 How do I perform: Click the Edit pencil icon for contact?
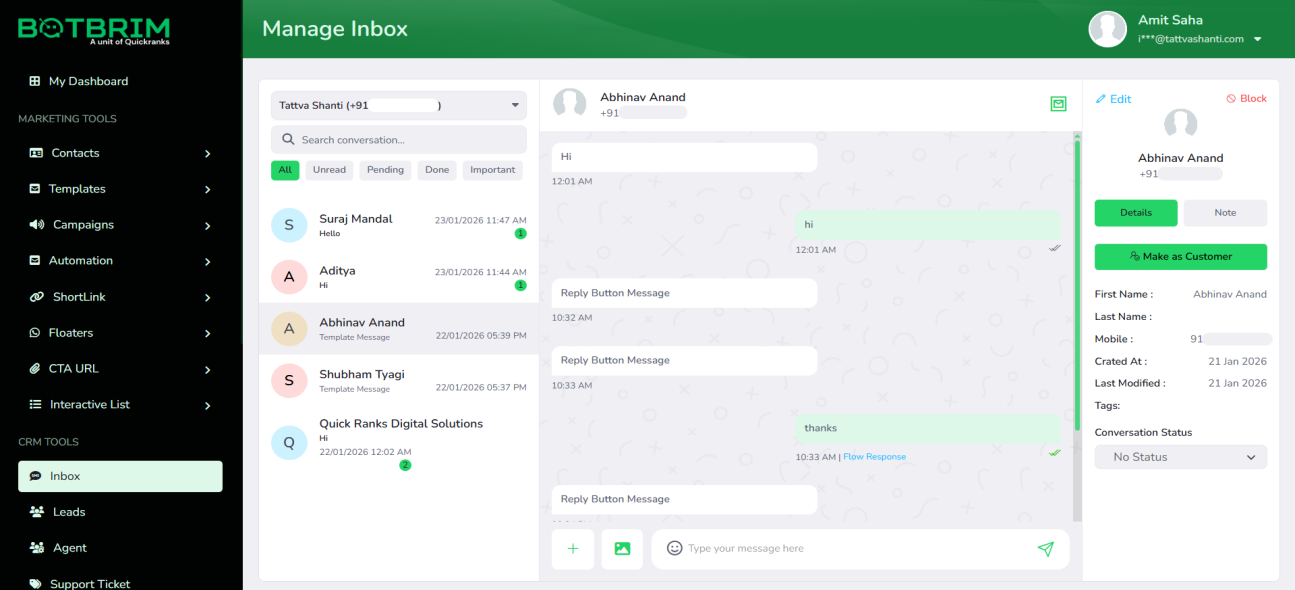[x=1101, y=99]
